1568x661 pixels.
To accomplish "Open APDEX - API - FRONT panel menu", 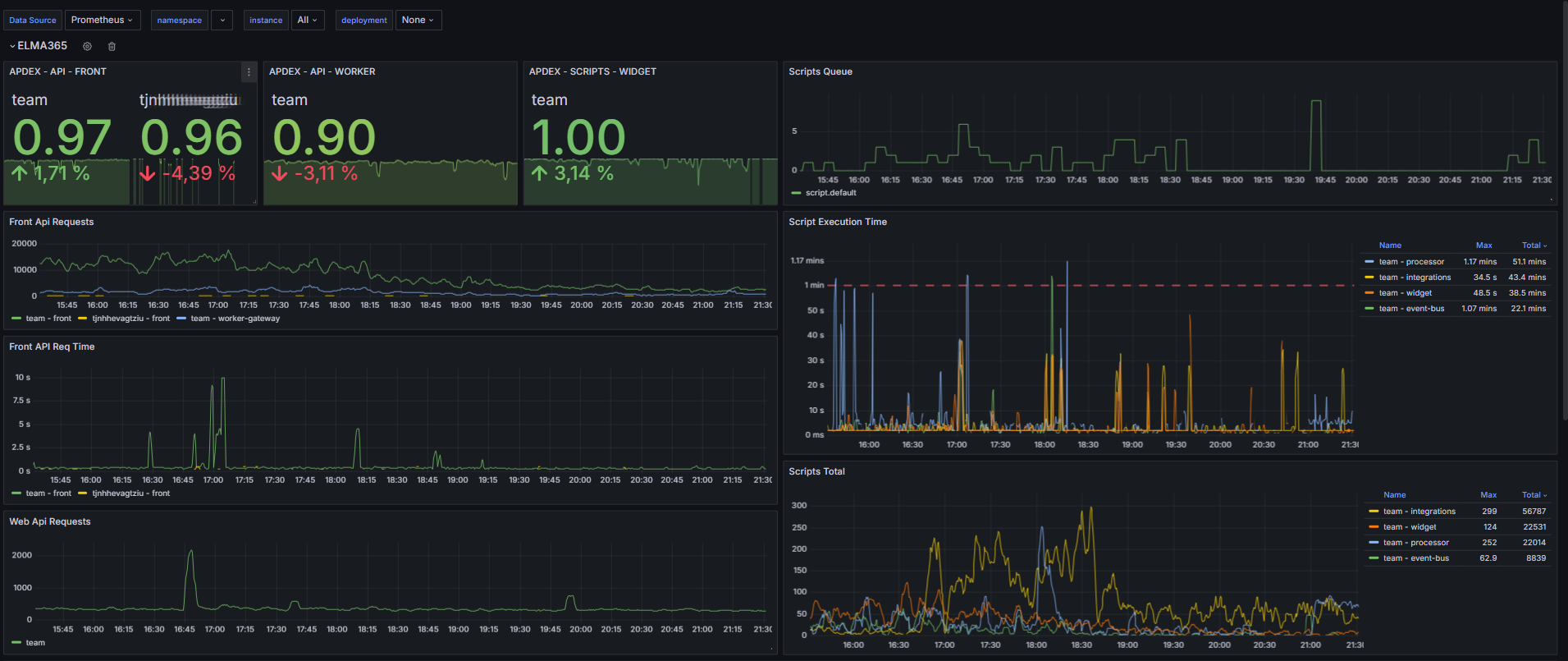I will pyautogui.click(x=249, y=72).
